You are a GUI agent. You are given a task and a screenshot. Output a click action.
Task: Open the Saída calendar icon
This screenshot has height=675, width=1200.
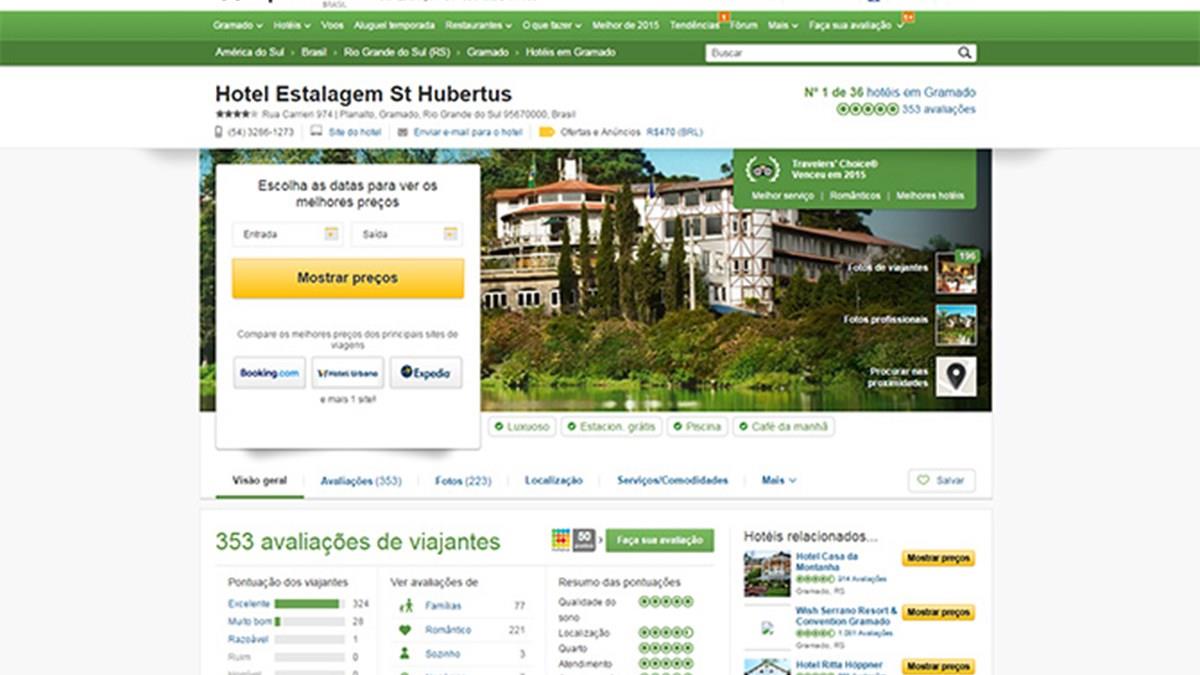(x=450, y=234)
